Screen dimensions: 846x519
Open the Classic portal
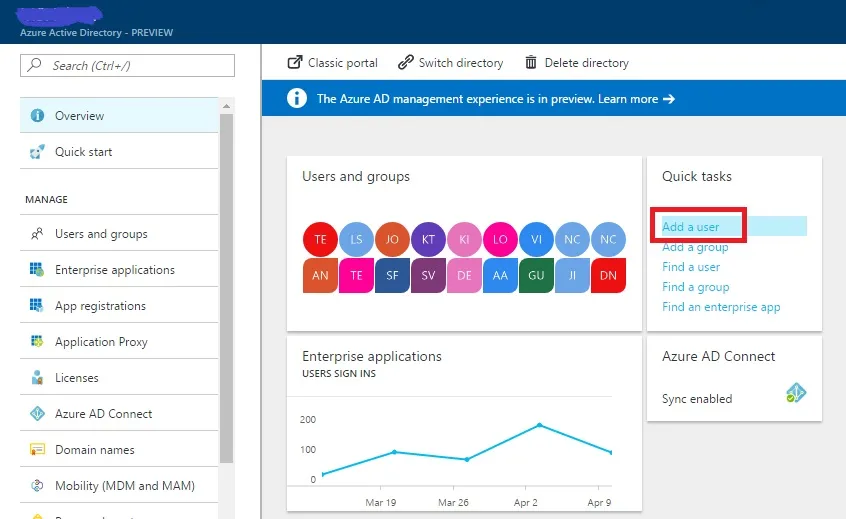click(x=333, y=63)
